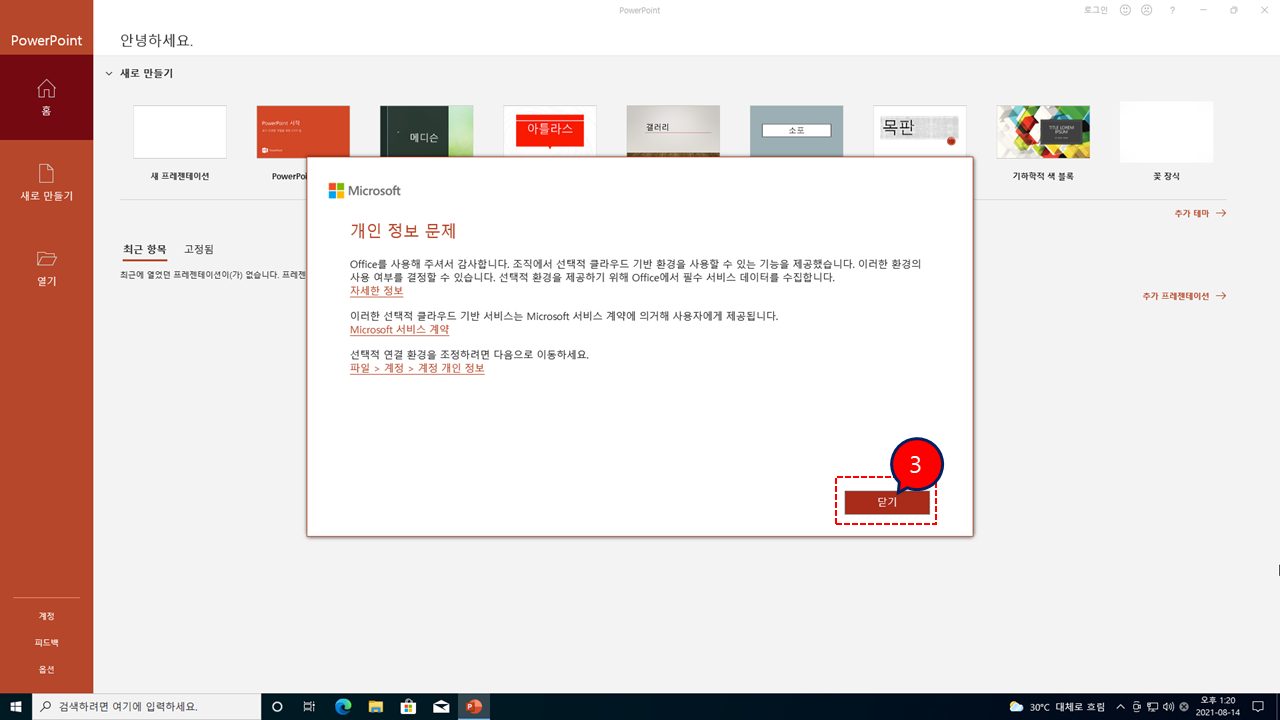Pick the 갤러리 template thumbnail
Viewport: 1280px width, 720px height.
pyautogui.click(x=673, y=132)
